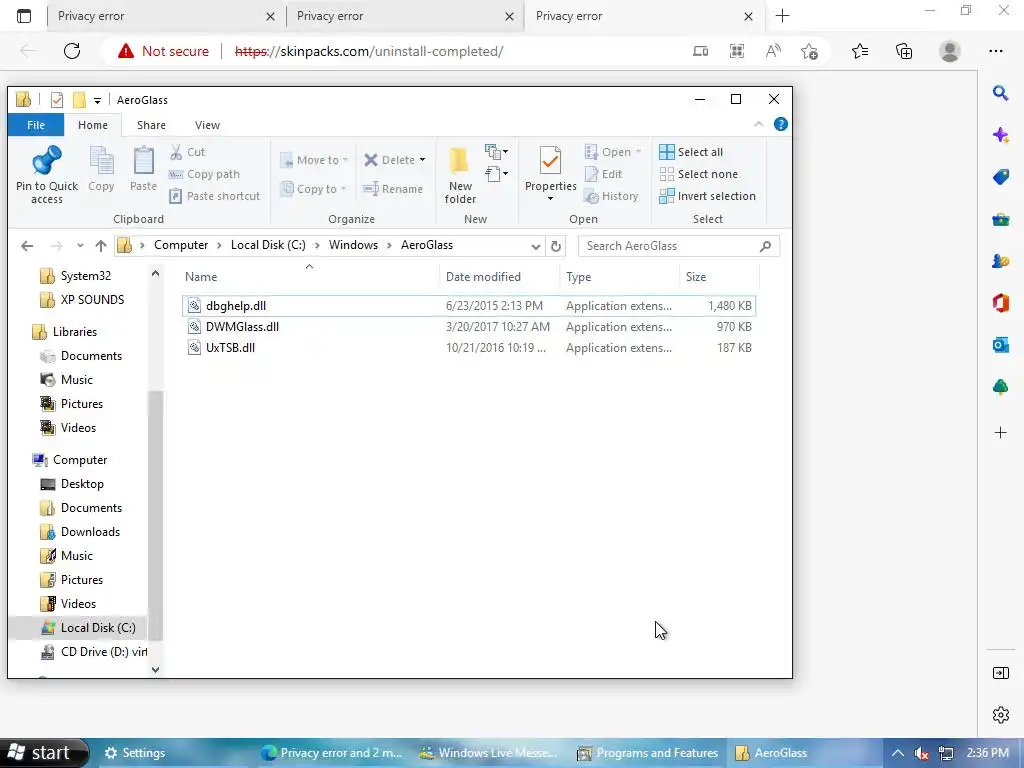Viewport: 1024px width, 768px height.
Task: Select the DWMGlass.dll file
Action: (x=468, y=327)
